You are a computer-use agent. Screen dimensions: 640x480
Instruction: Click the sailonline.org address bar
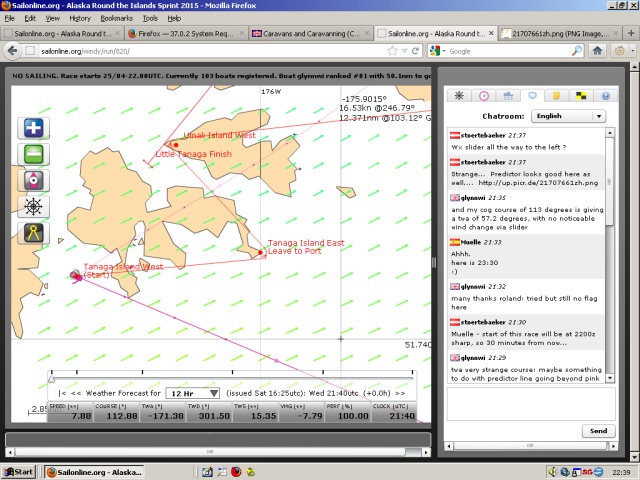212,51
